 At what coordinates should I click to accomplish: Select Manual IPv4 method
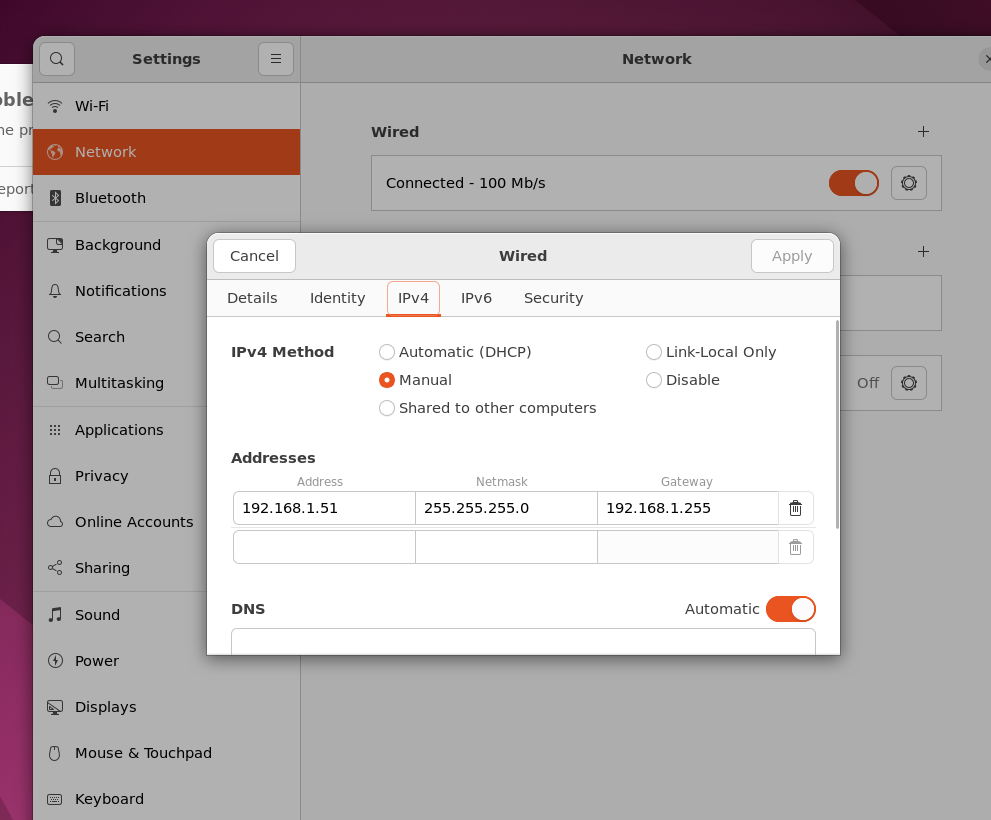[x=415, y=380]
